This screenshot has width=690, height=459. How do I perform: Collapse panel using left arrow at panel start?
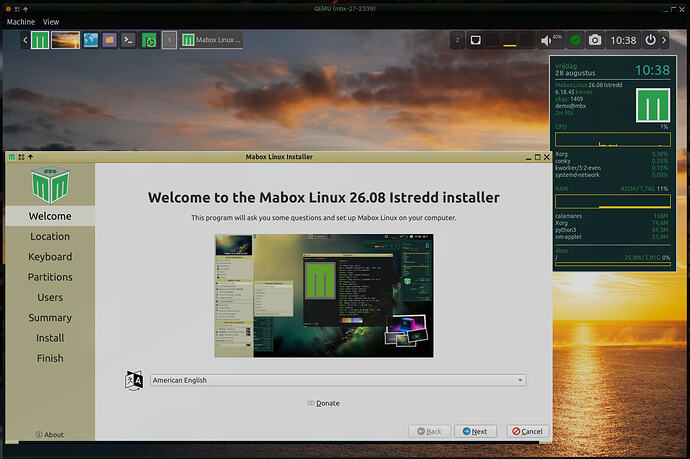[x=25, y=40]
